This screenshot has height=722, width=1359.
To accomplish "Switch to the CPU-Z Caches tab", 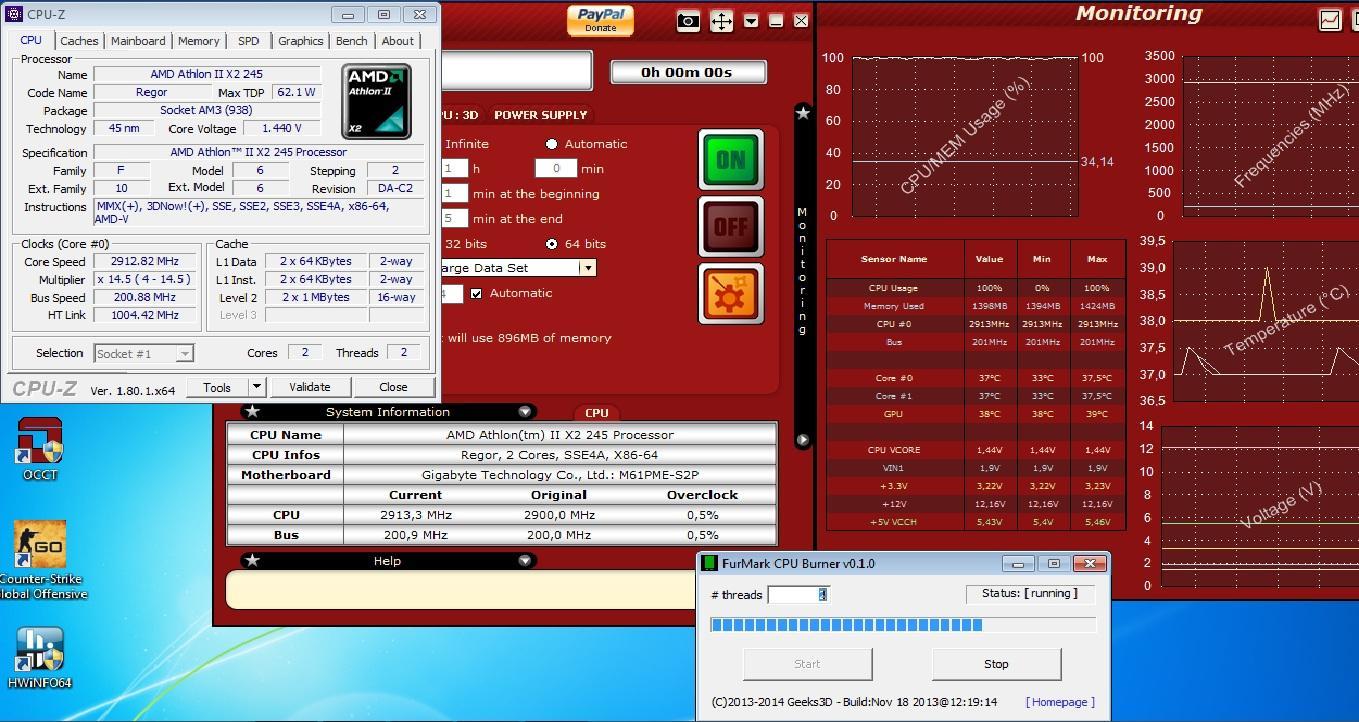I will pyautogui.click(x=79, y=41).
